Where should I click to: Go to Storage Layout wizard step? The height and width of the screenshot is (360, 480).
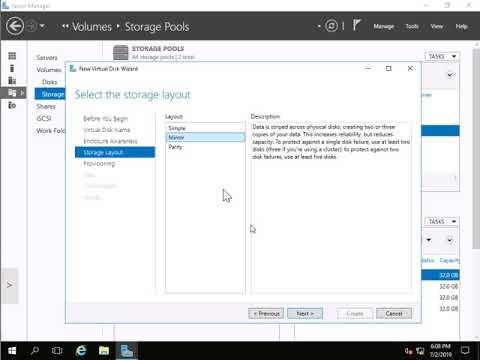tap(115, 152)
